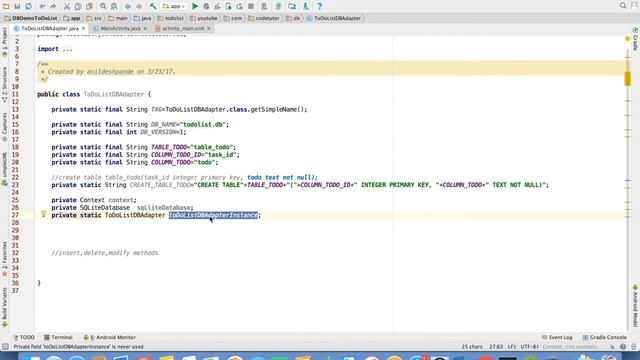Start debugging with bug icon
Screen dimensions: 640x360
(x=206, y=6)
